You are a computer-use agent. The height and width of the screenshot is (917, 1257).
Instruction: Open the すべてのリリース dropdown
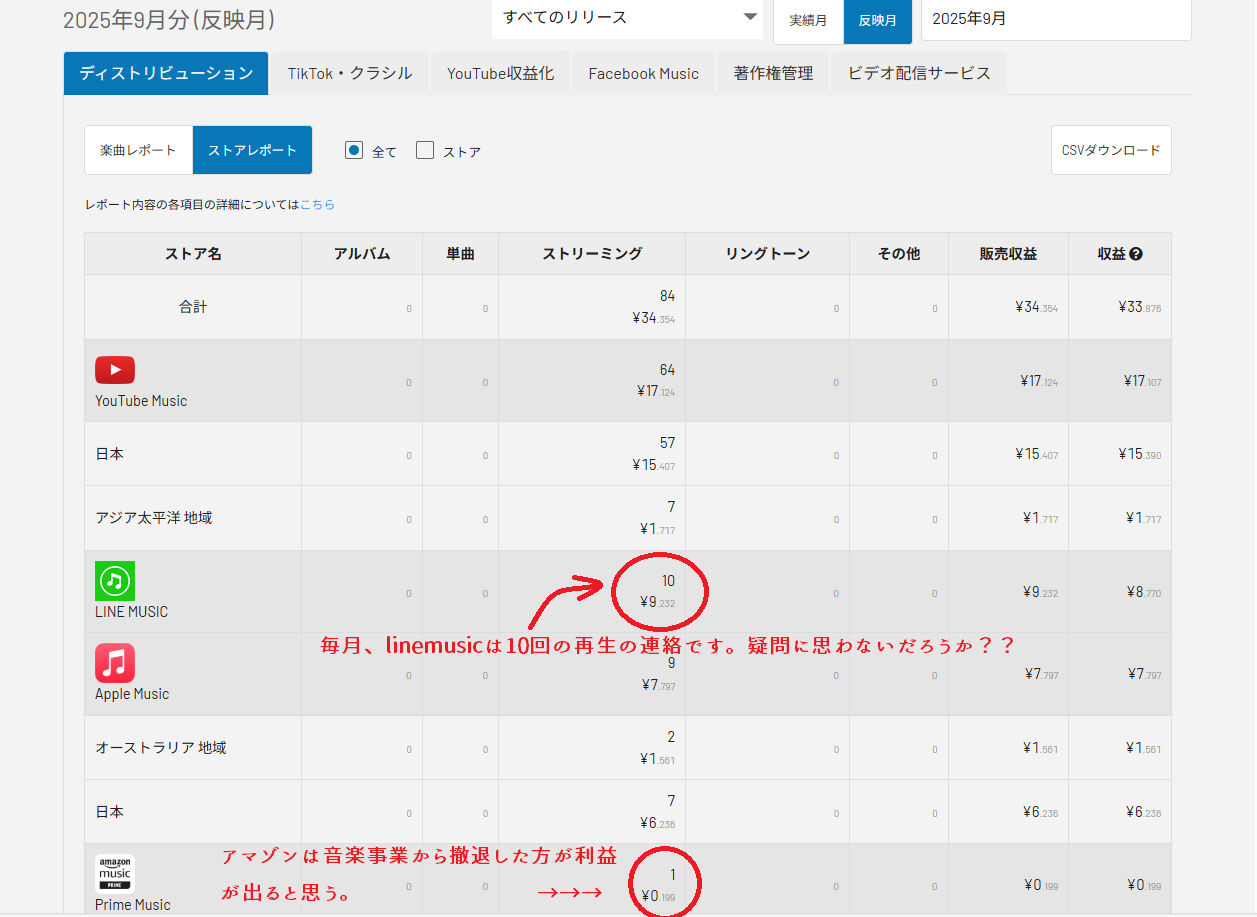pos(627,18)
